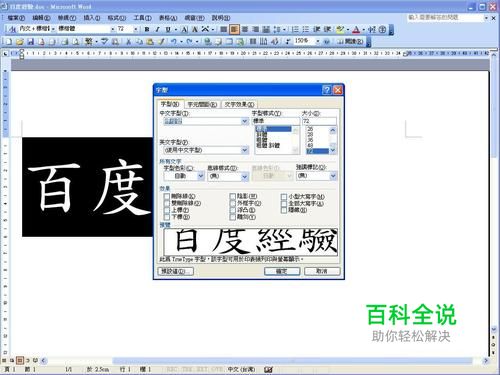Click the 閱讀 Read button in toolbar
The height and width of the screenshot is (375, 500).
350,42
